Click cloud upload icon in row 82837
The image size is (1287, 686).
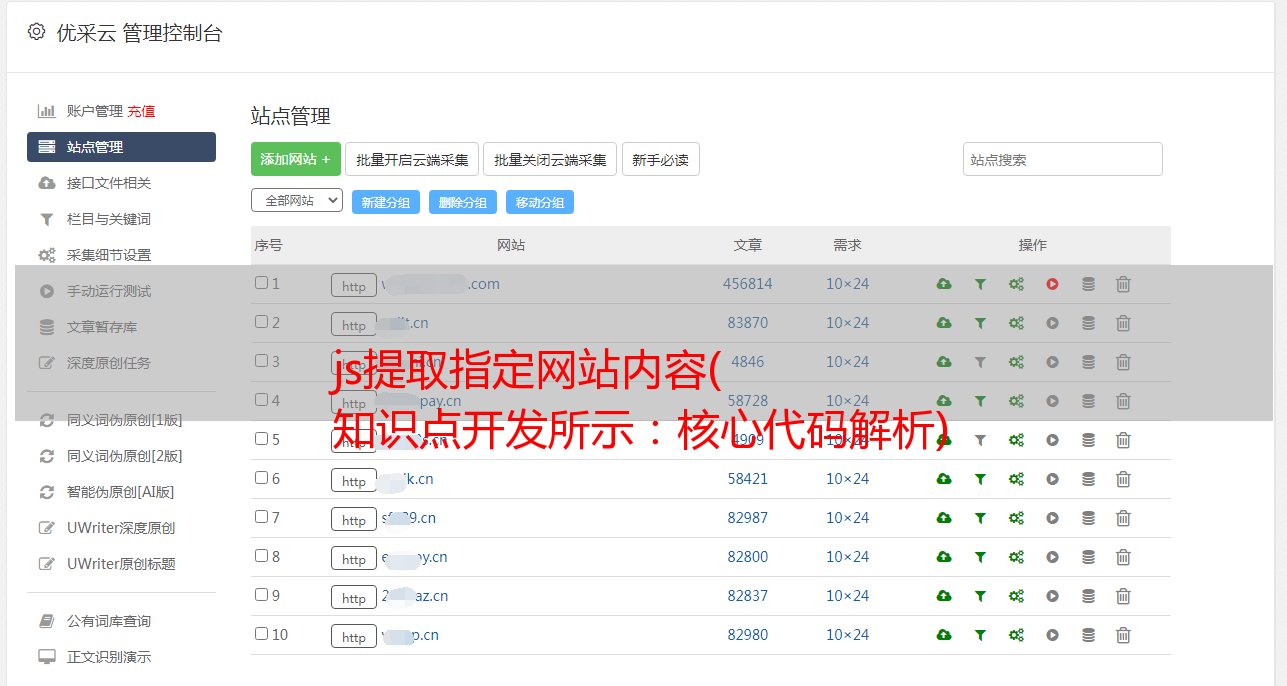[x=944, y=596]
